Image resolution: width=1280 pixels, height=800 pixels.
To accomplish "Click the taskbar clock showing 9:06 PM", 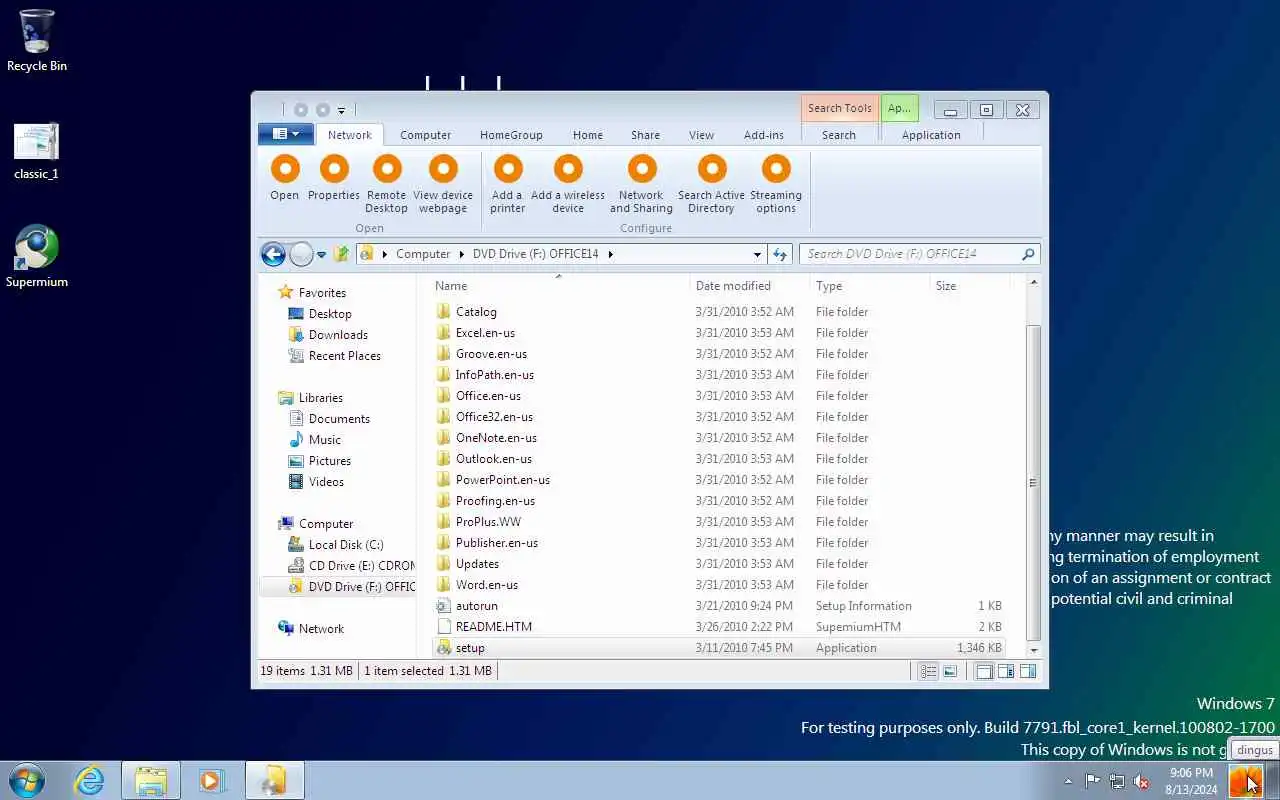I will click(1191, 781).
